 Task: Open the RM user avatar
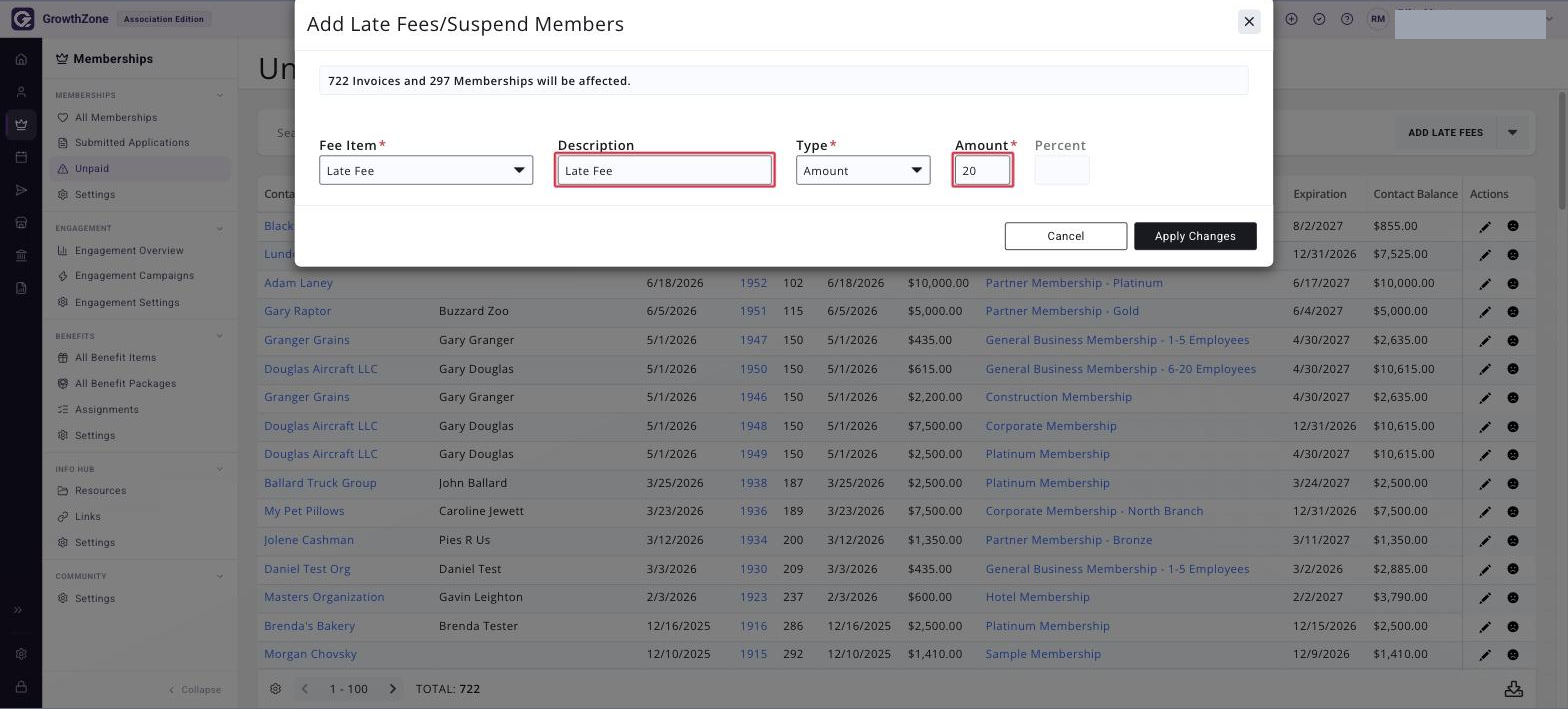click(x=1379, y=19)
